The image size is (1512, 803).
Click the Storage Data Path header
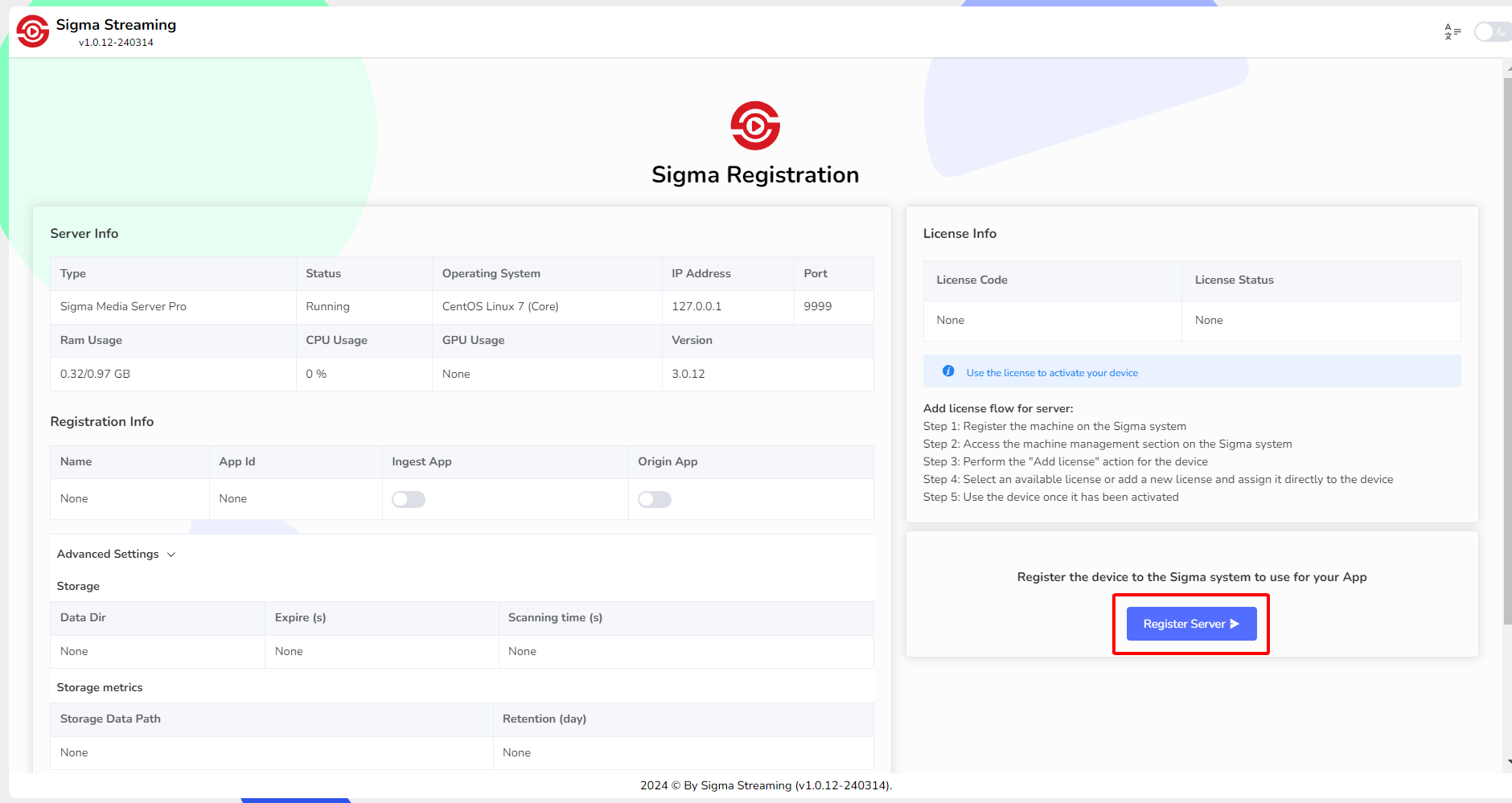tap(110, 719)
